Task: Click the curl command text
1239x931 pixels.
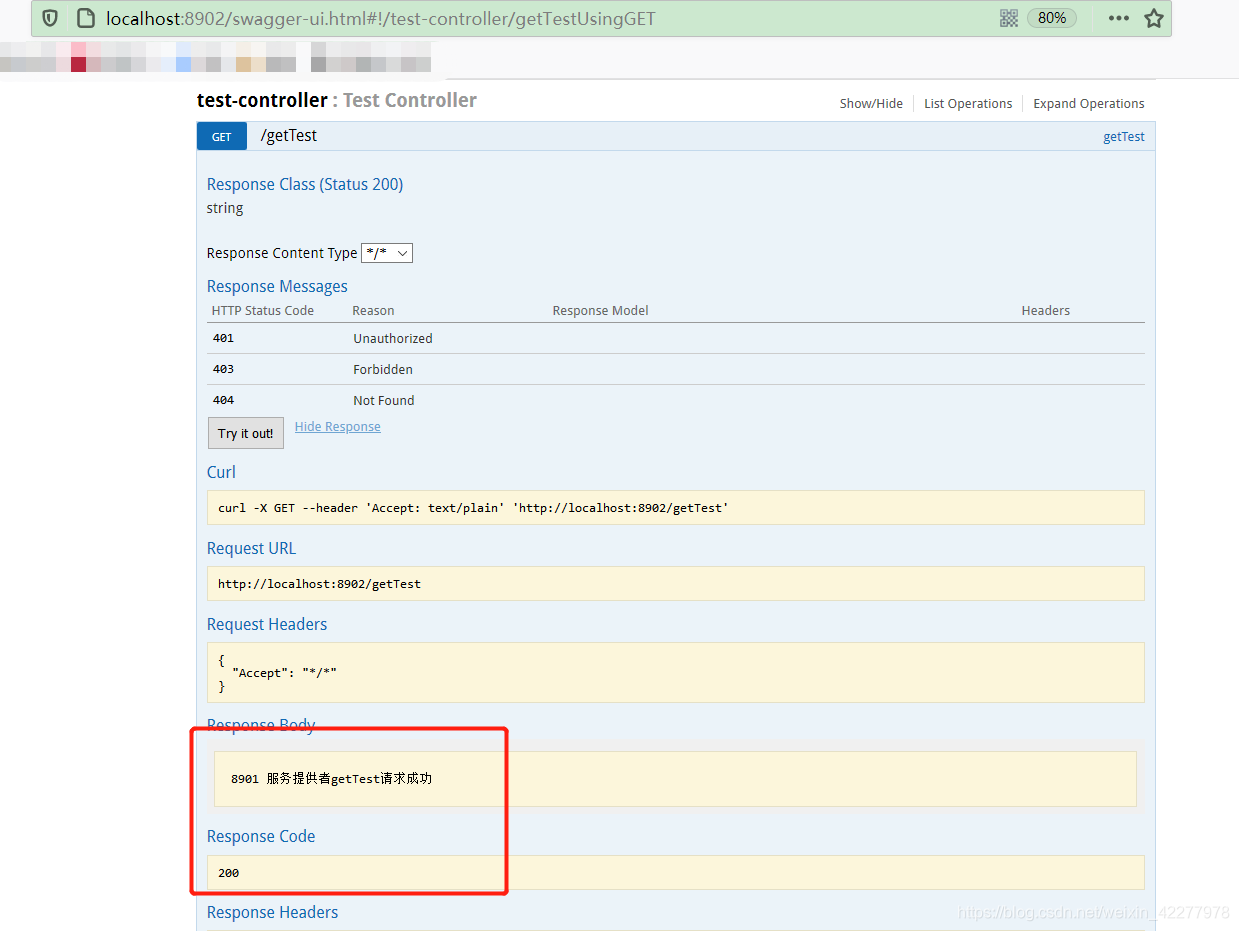Action: tap(473, 508)
